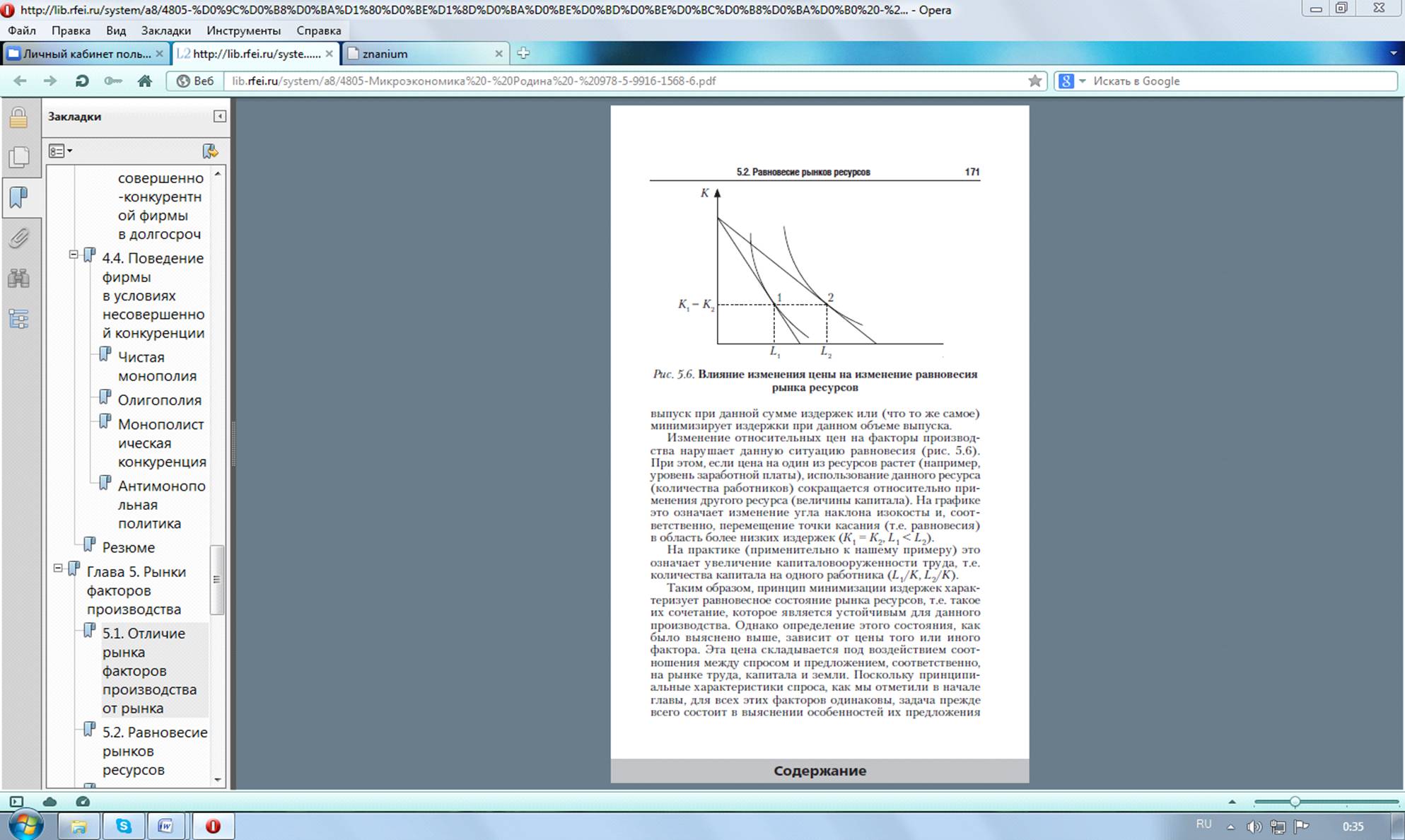This screenshot has height=840, width=1405.
Task: Open the PDF page thumbnails panel
Action: coord(19,157)
